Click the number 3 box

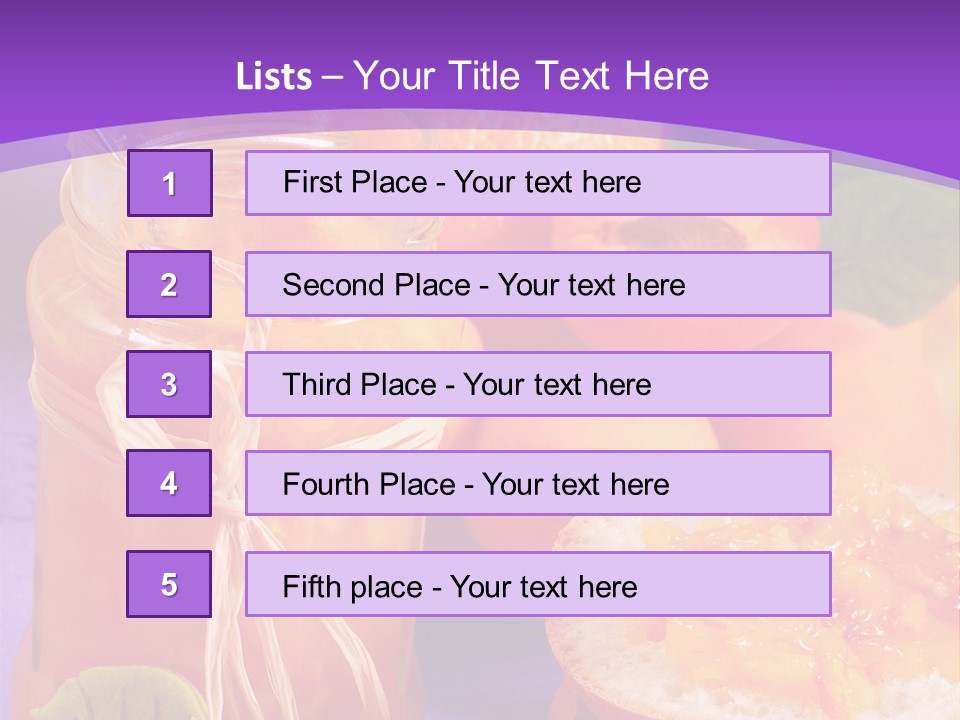[x=169, y=384]
